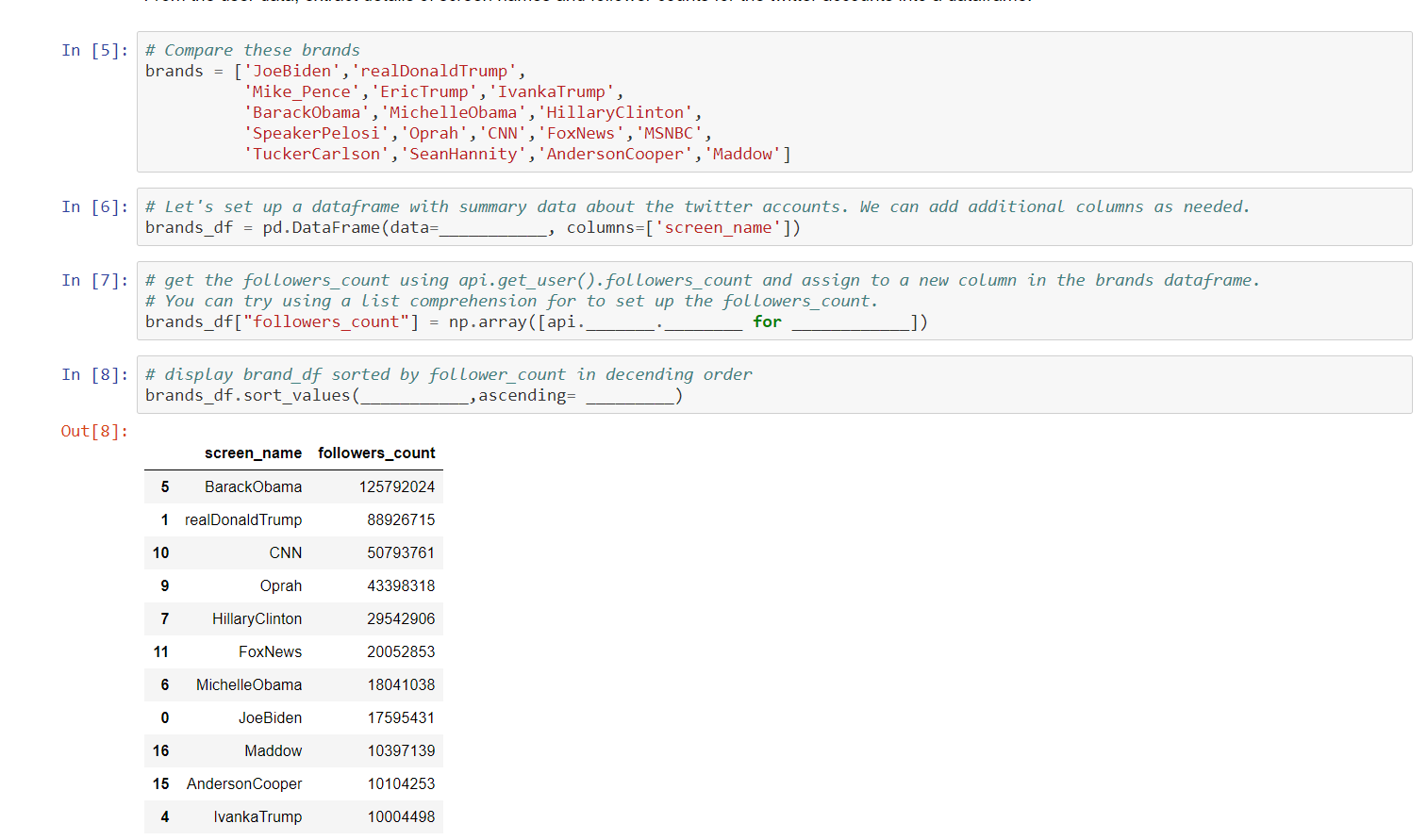
Task: Select the value 10004498
Action: point(401,817)
